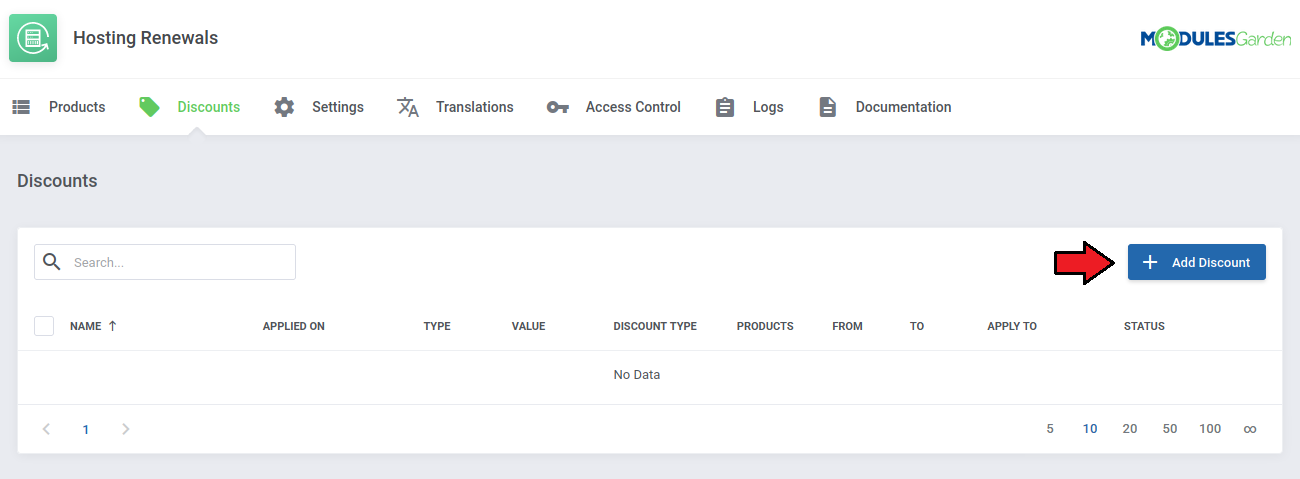This screenshot has width=1300, height=479.
Task: Click the VALUE column header
Action: 528,326
